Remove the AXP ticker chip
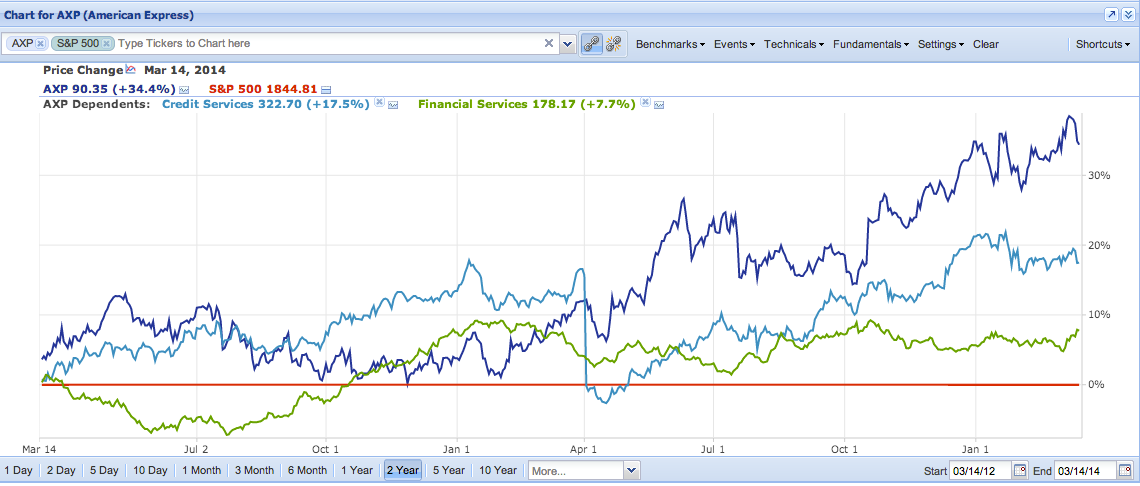 (x=41, y=44)
